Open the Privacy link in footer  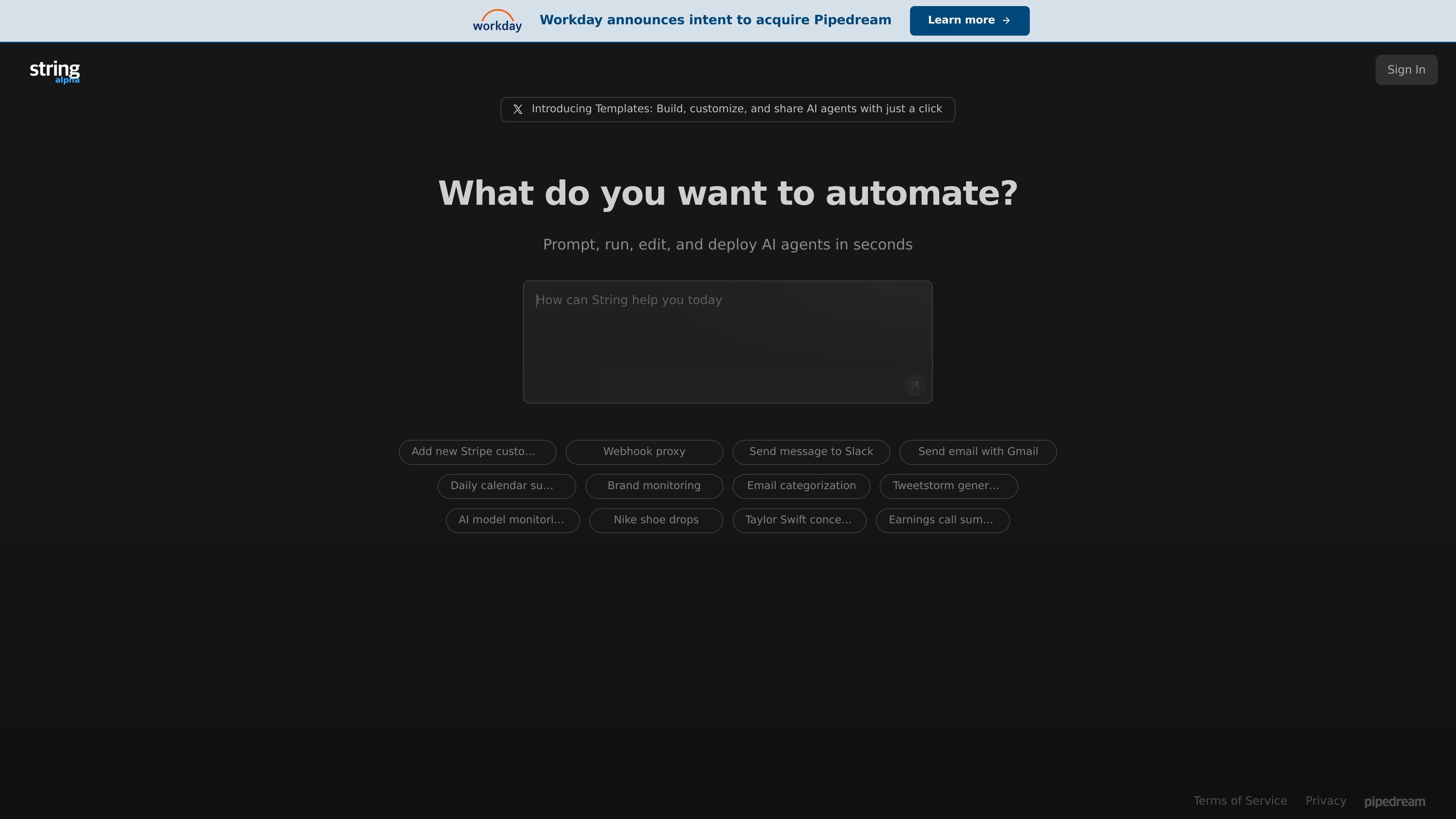pyautogui.click(x=1326, y=801)
